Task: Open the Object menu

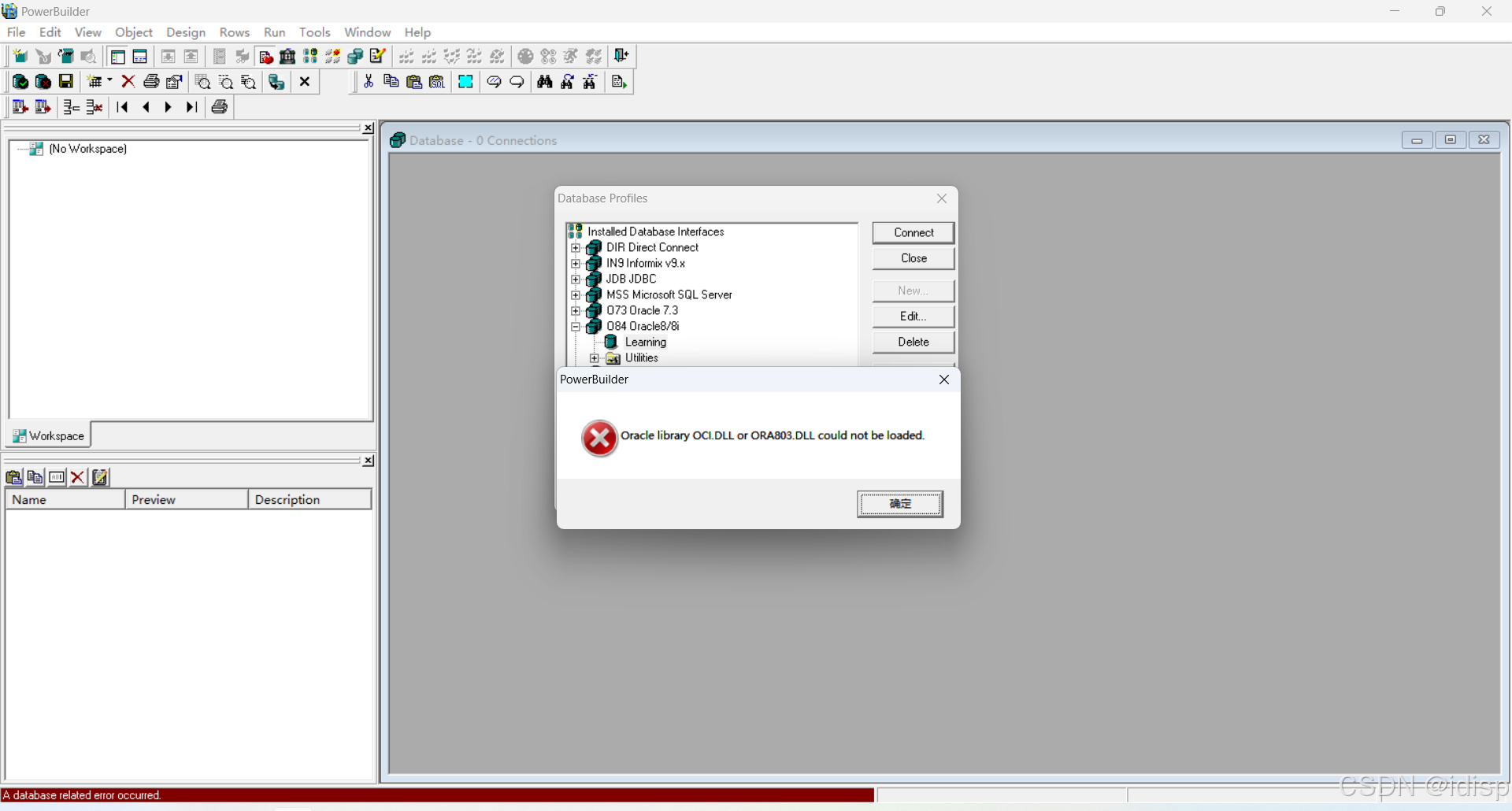Action: 134,32
